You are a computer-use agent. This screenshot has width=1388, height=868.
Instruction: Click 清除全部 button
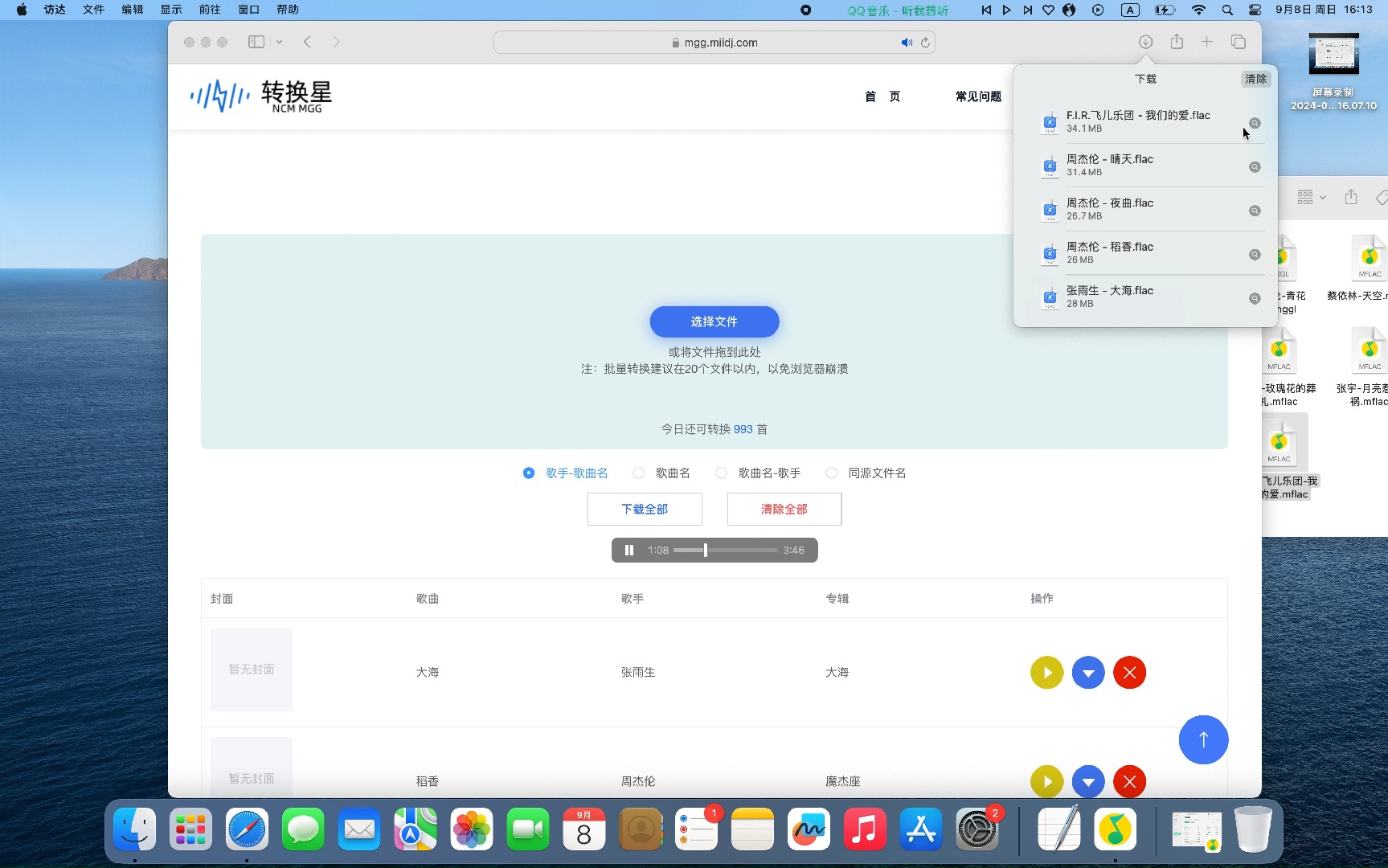pyautogui.click(x=784, y=510)
